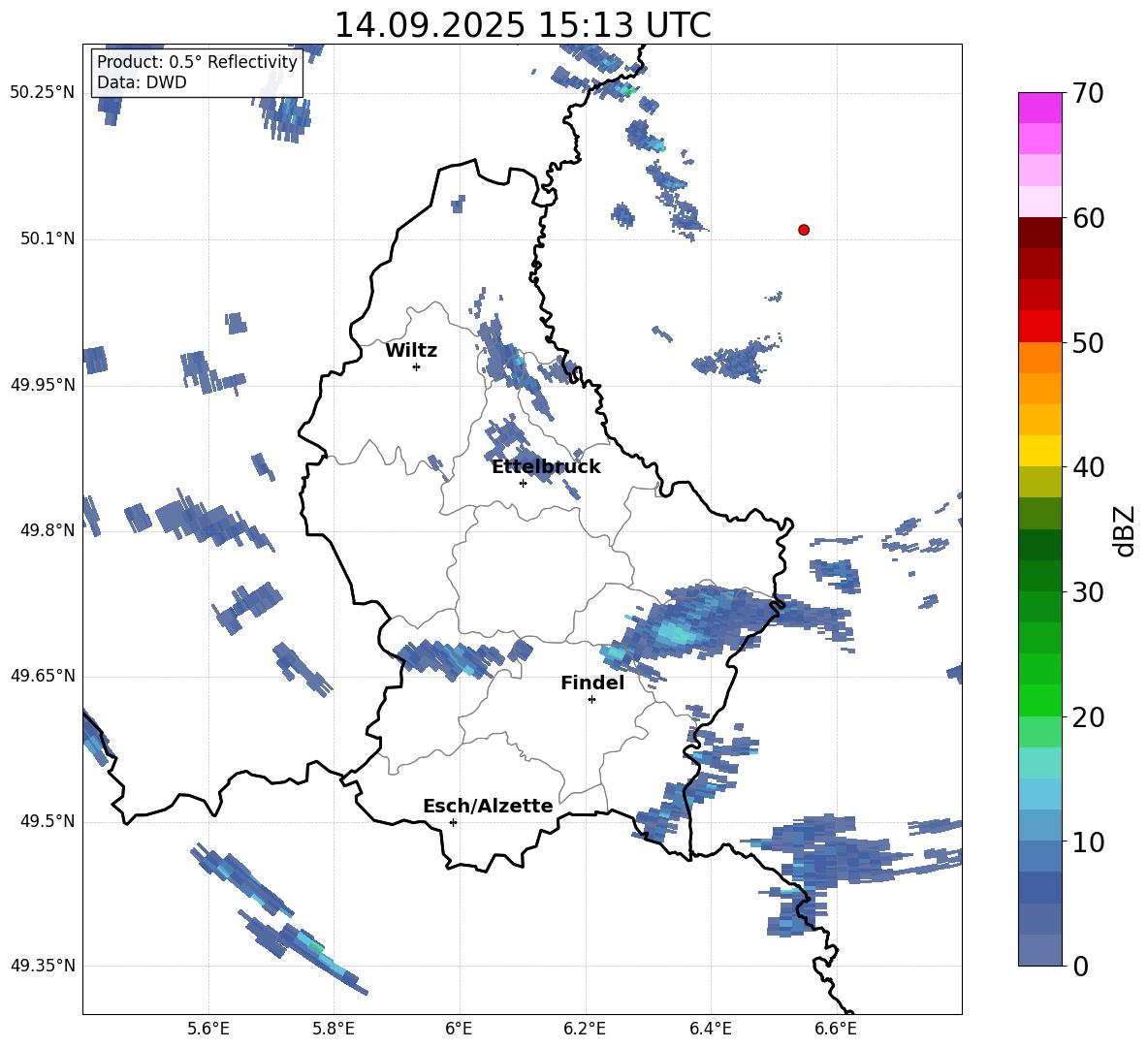Click the map title '14.09.2025 15:13 UTC'
The image size is (1148, 1048).
(x=522, y=25)
